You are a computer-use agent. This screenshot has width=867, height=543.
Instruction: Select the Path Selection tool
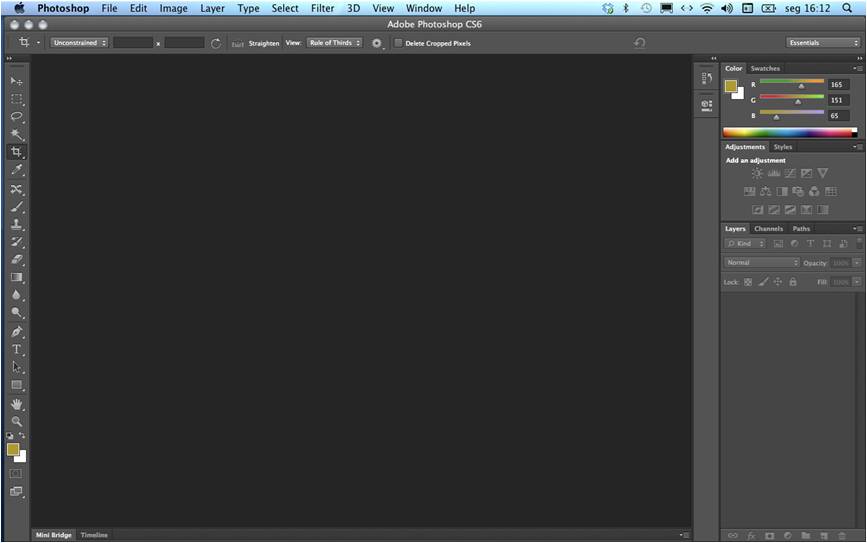pos(17,367)
